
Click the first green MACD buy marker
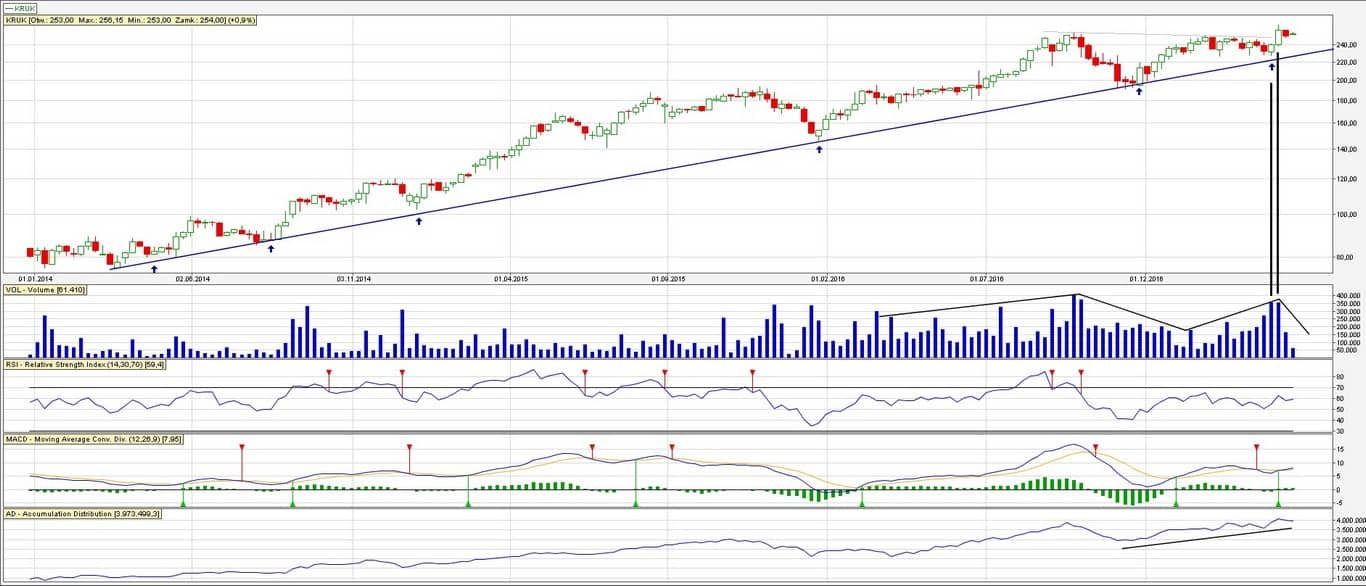(x=182, y=502)
